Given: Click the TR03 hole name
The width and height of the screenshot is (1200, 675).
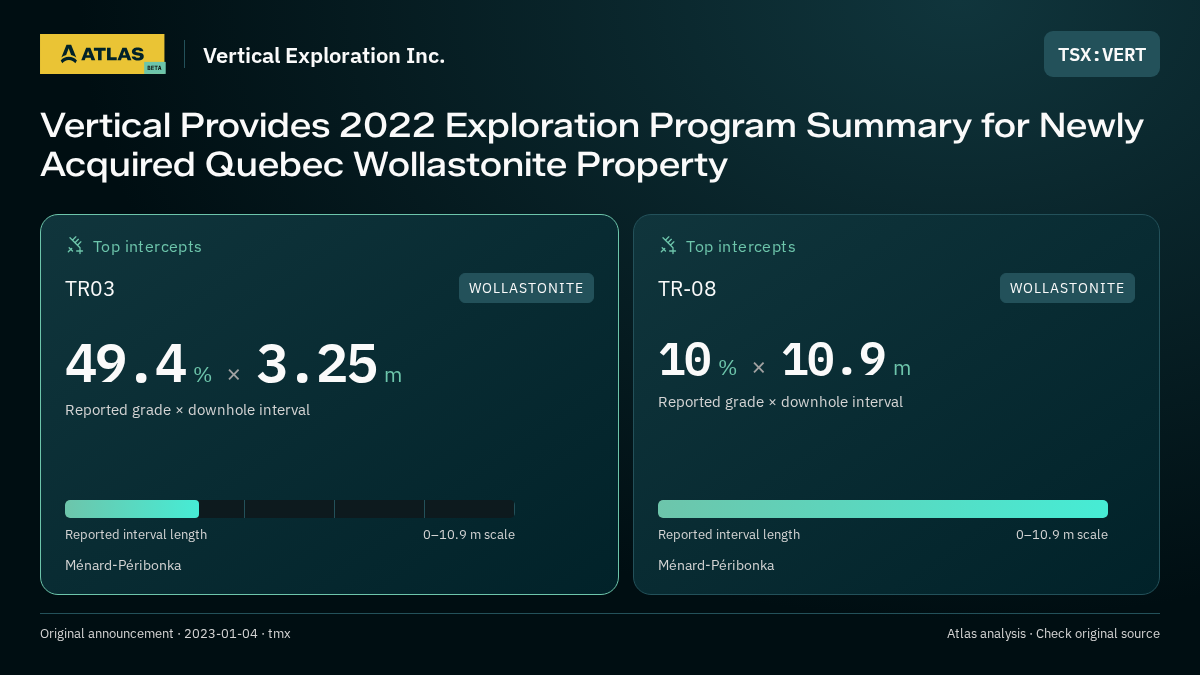Looking at the screenshot, I should [x=90, y=289].
